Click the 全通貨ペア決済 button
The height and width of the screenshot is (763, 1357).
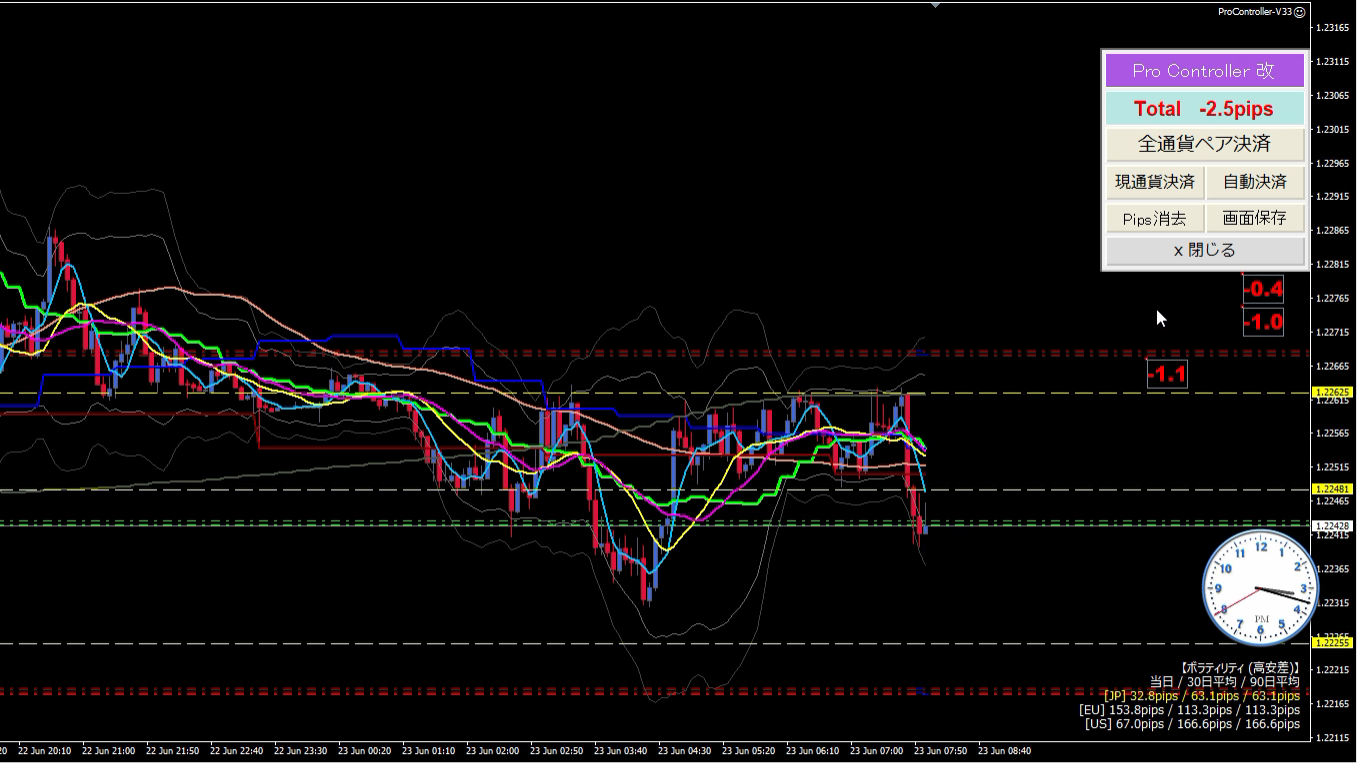tap(1204, 144)
